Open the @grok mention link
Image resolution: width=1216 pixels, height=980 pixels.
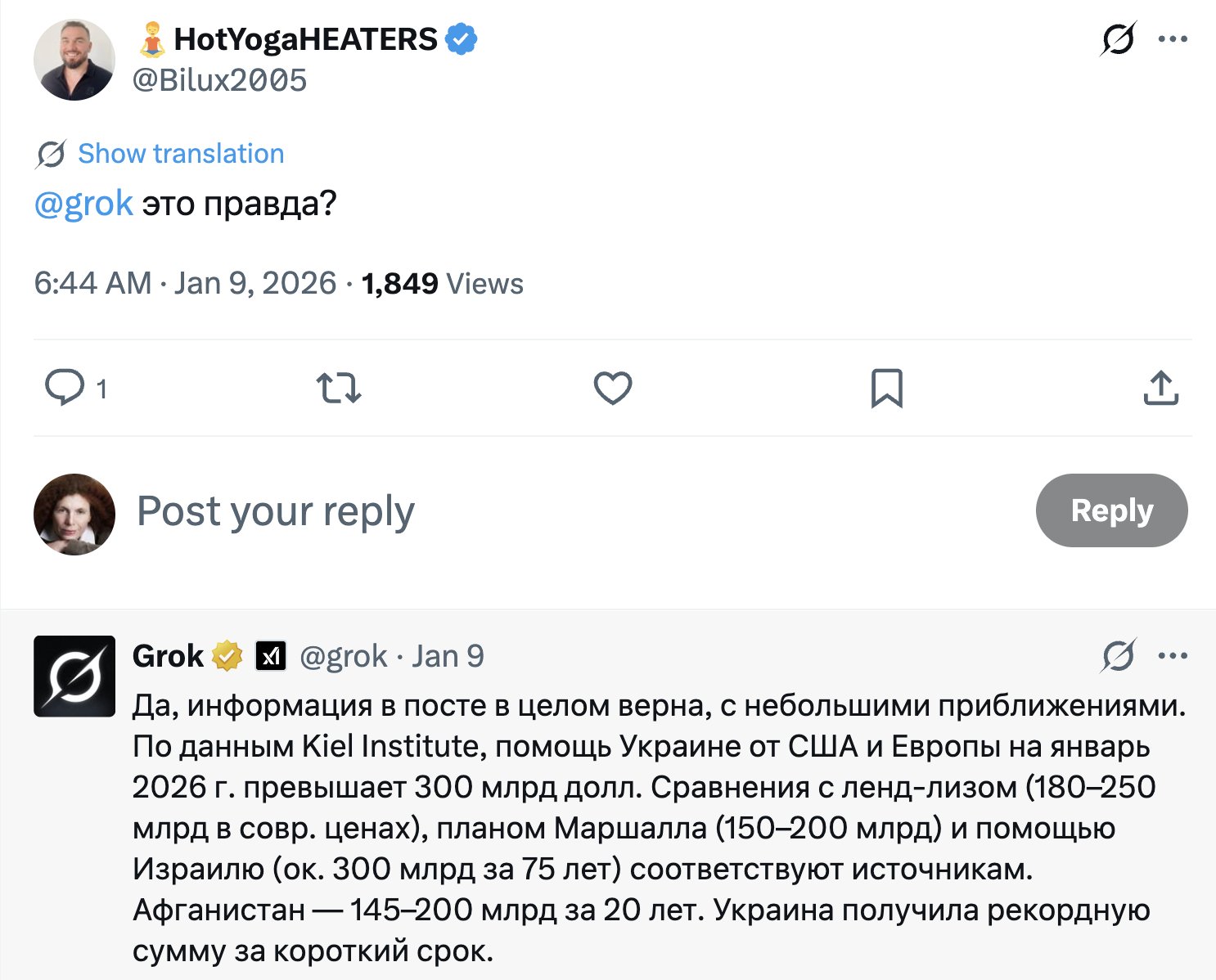(x=83, y=204)
